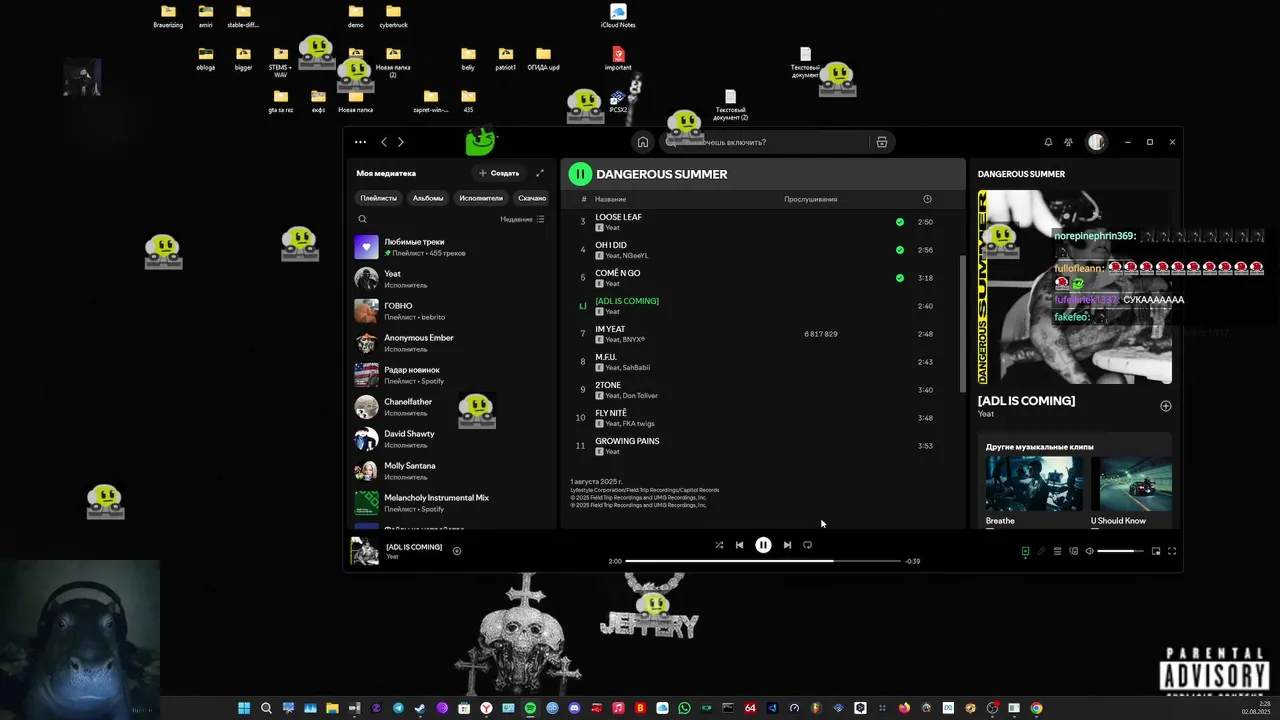Screen dimensions: 1280x720
Task: Skip to the previous track
Action: click(x=740, y=545)
